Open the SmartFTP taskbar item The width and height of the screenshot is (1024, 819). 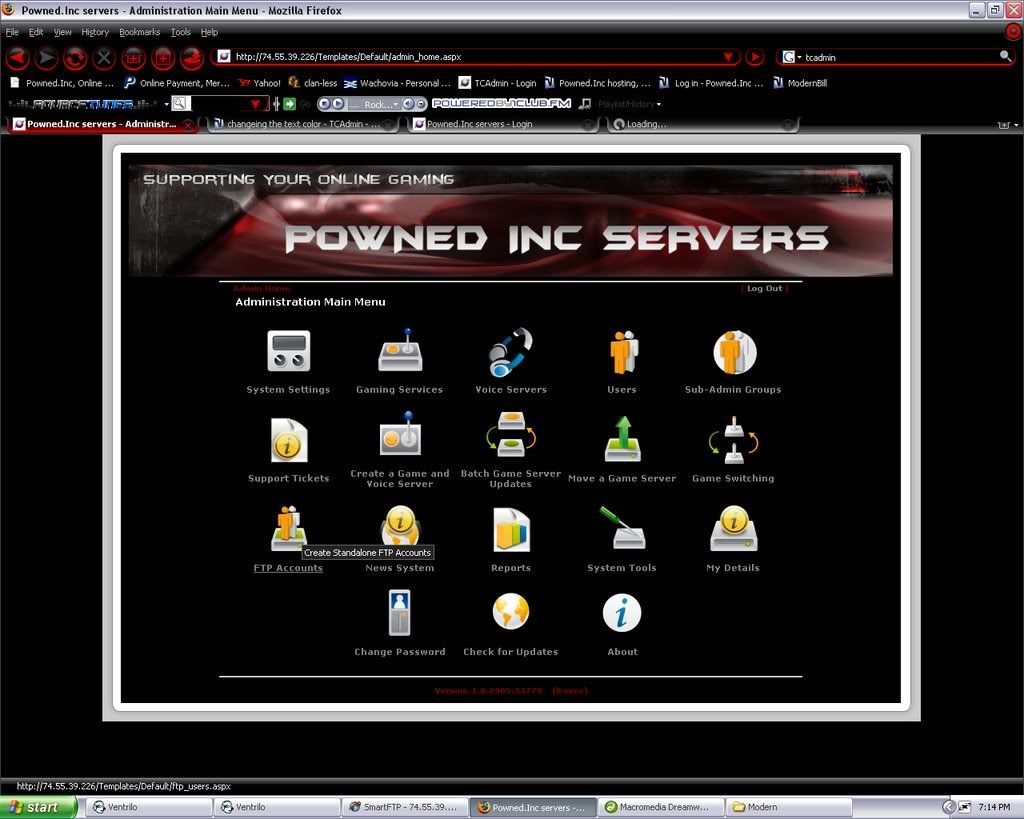click(x=403, y=807)
